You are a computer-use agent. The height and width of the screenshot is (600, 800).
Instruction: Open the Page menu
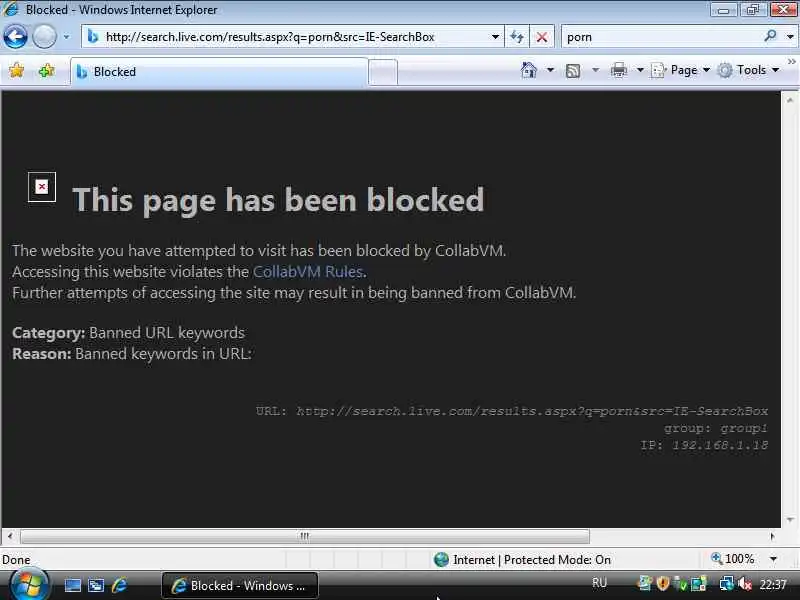pyautogui.click(x=681, y=70)
